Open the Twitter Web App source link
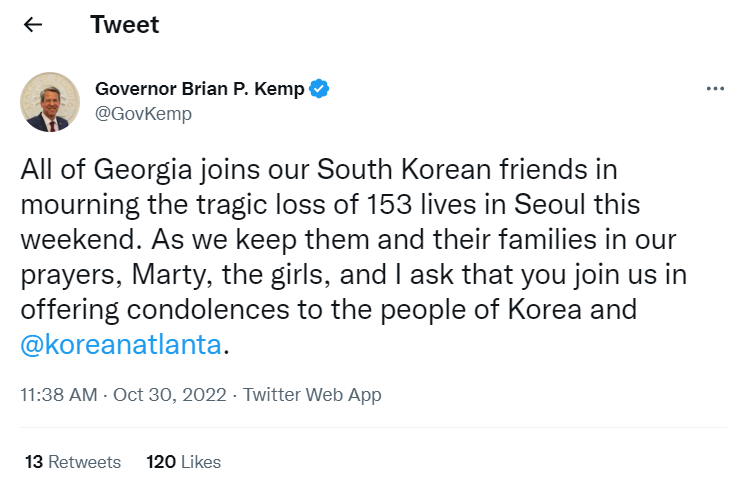The height and width of the screenshot is (480, 747). coord(312,394)
